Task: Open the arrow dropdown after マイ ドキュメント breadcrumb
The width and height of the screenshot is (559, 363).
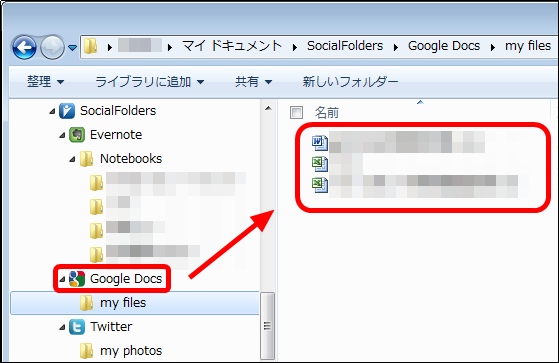Action: (294, 47)
